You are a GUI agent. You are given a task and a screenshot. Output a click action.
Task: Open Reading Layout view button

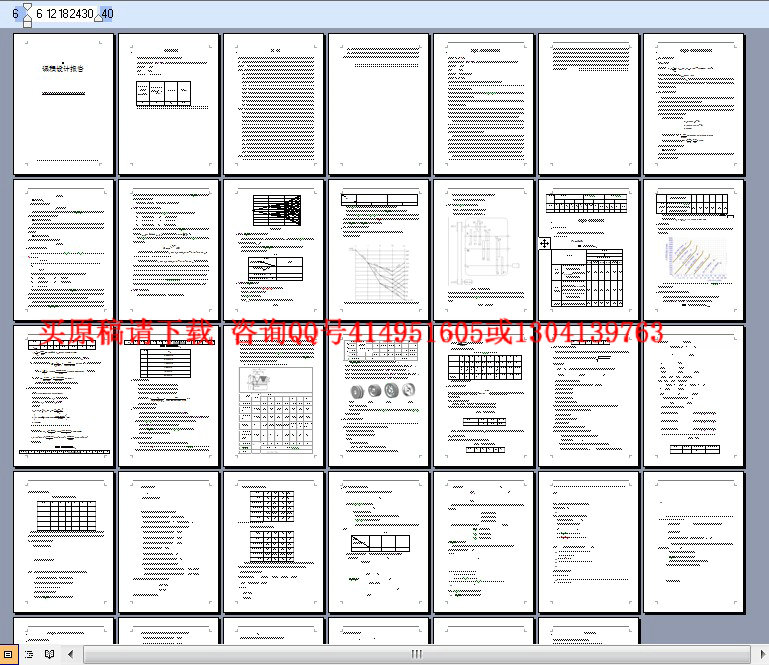(50, 654)
